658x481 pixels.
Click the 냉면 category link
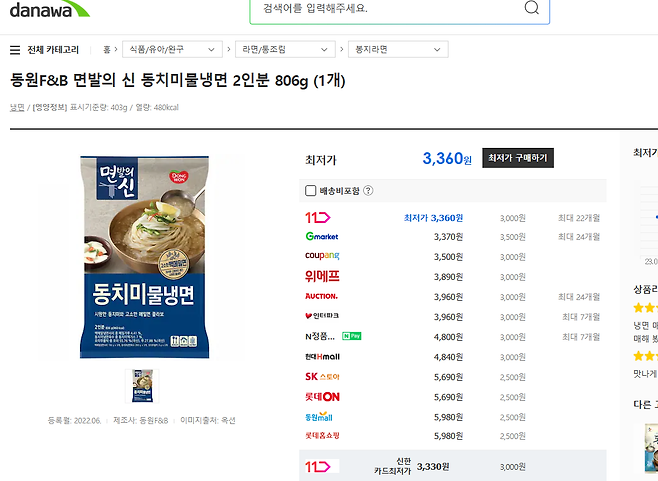tap(17, 107)
